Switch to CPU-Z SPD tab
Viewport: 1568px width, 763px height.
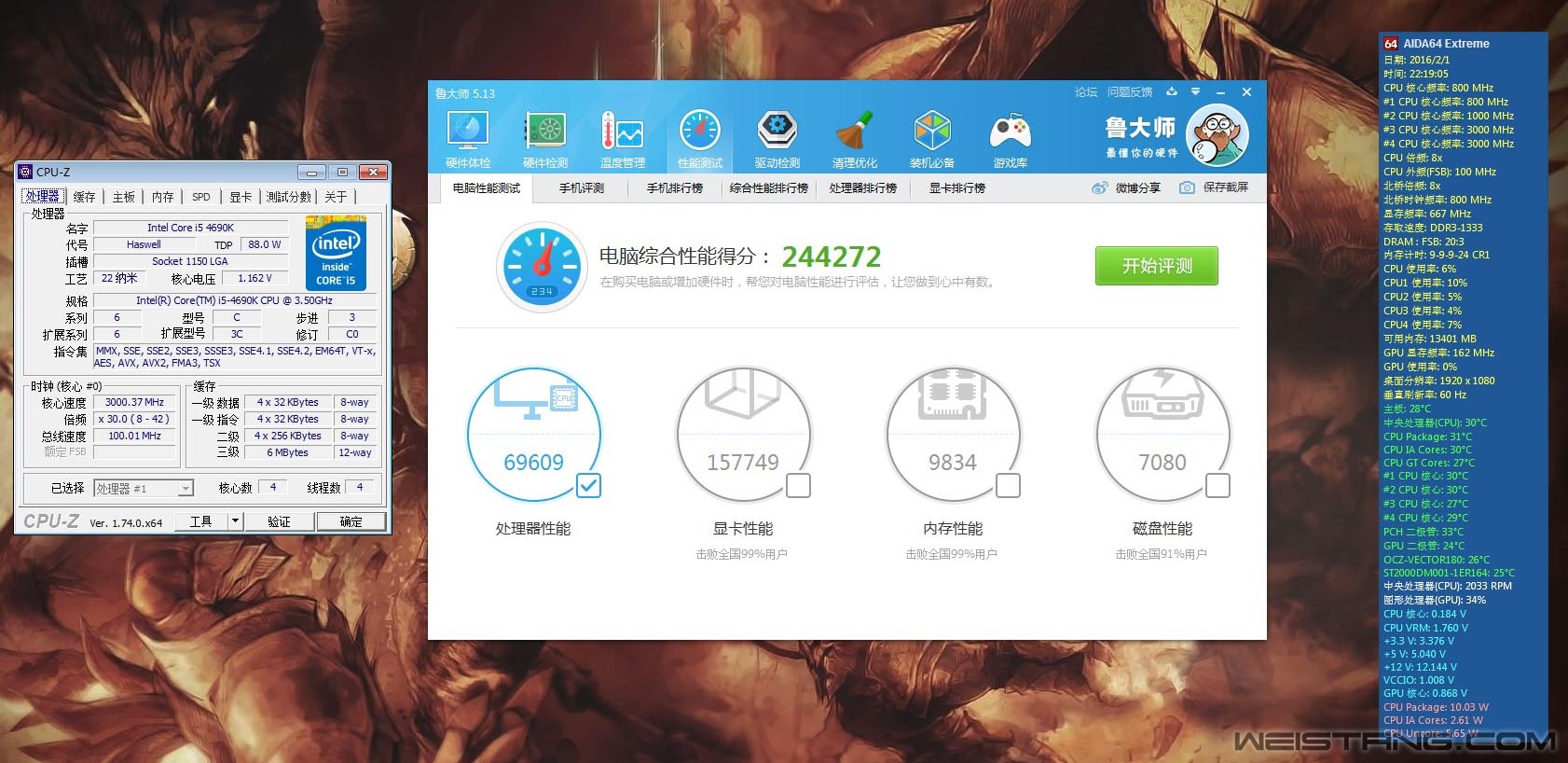pyautogui.click(x=201, y=197)
